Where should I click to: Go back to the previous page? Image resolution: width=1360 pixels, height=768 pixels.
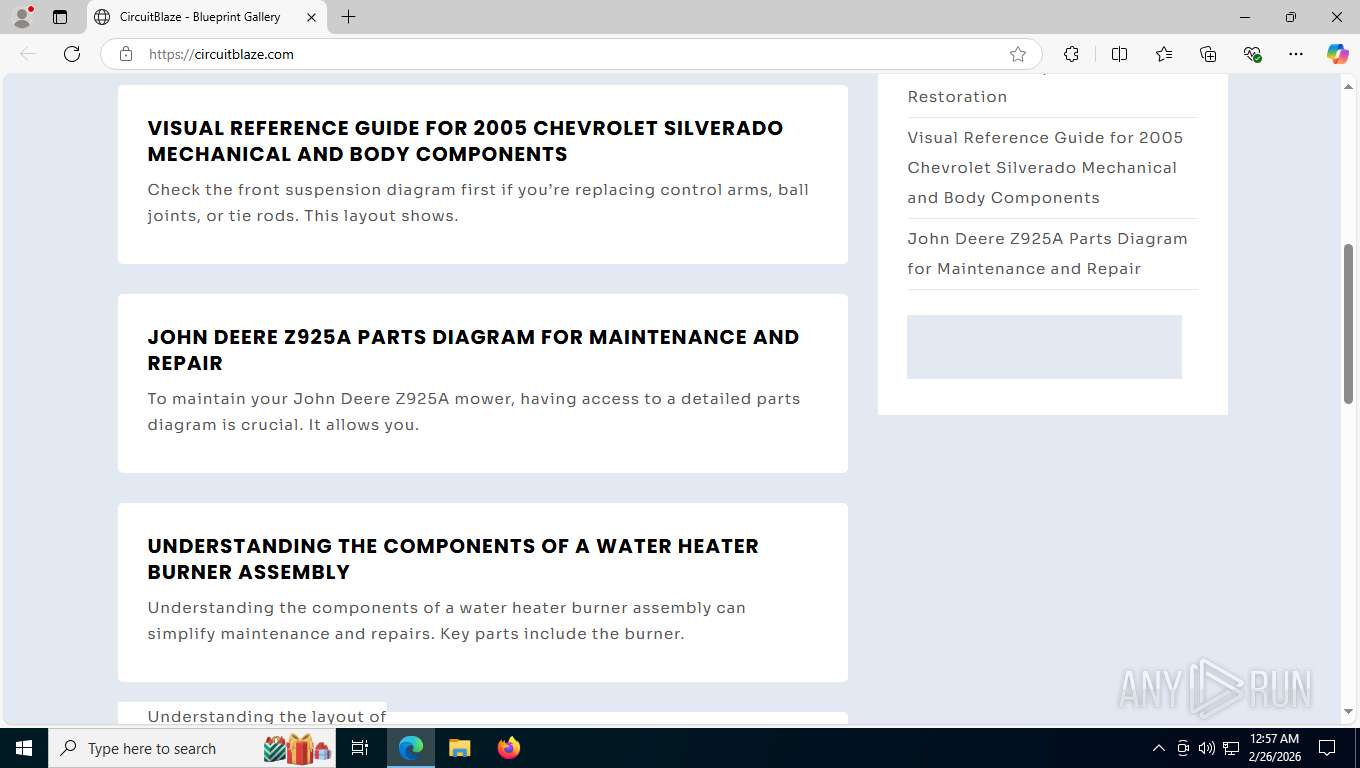(28, 54)
